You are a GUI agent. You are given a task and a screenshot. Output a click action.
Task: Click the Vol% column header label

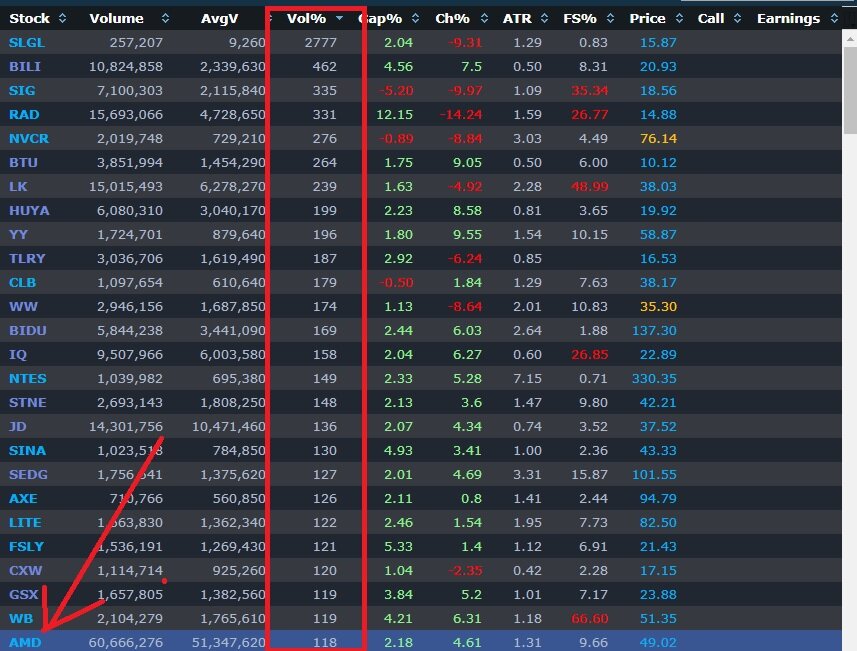306,19
